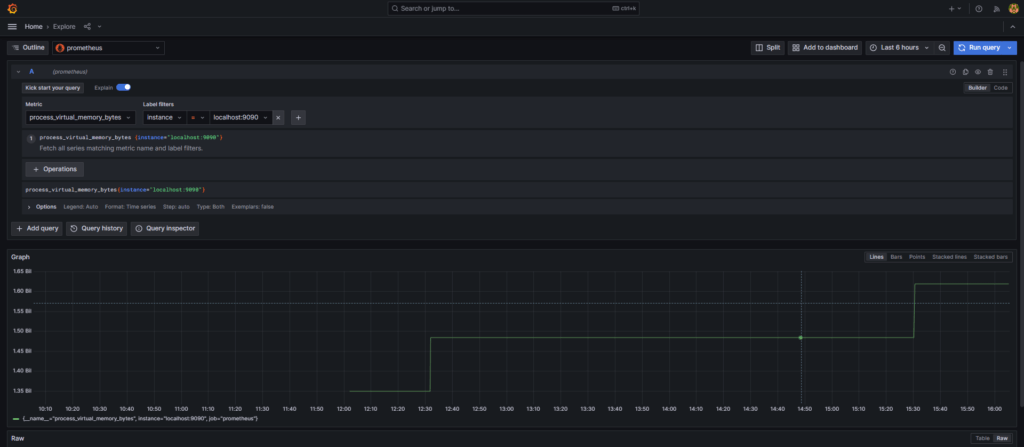Click the Grafana logo
This screenshot has width=1024, height=447.
(12, 8)
